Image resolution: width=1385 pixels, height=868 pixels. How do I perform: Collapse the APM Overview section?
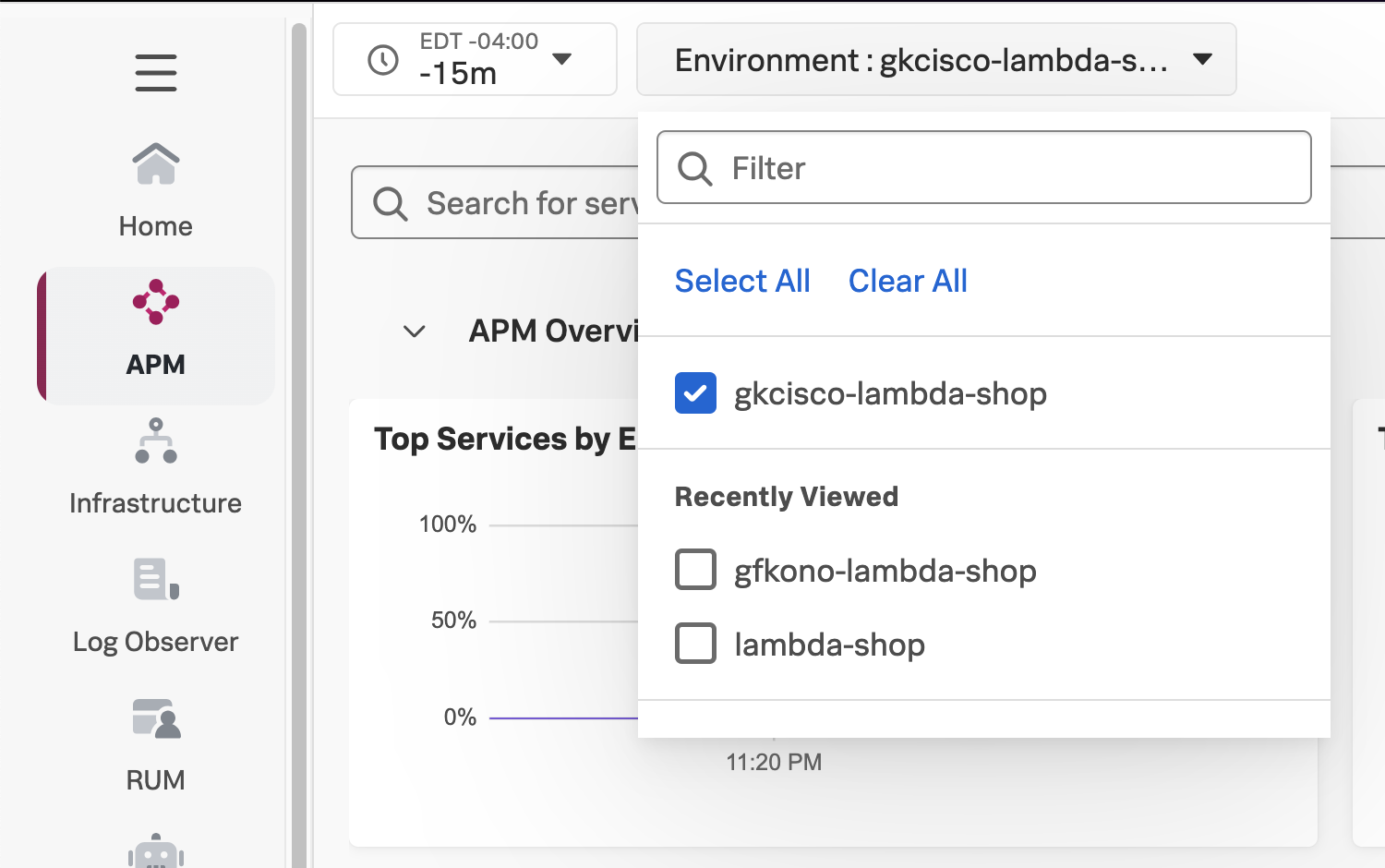[414, 331]
